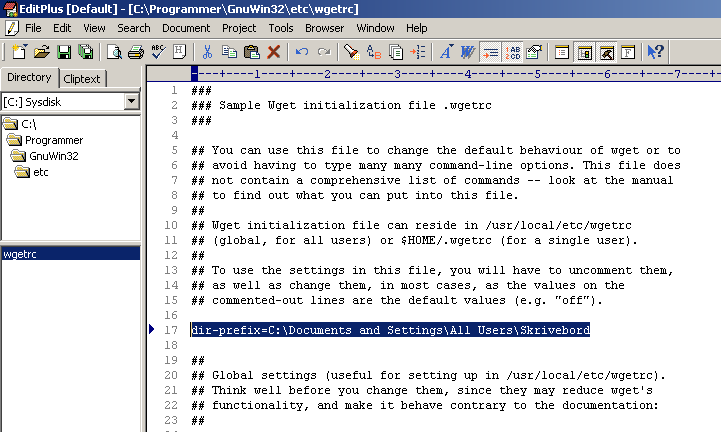Open Replace with the A-to-B icon
This screenshot has width=721, height=432.
point(374,52)
